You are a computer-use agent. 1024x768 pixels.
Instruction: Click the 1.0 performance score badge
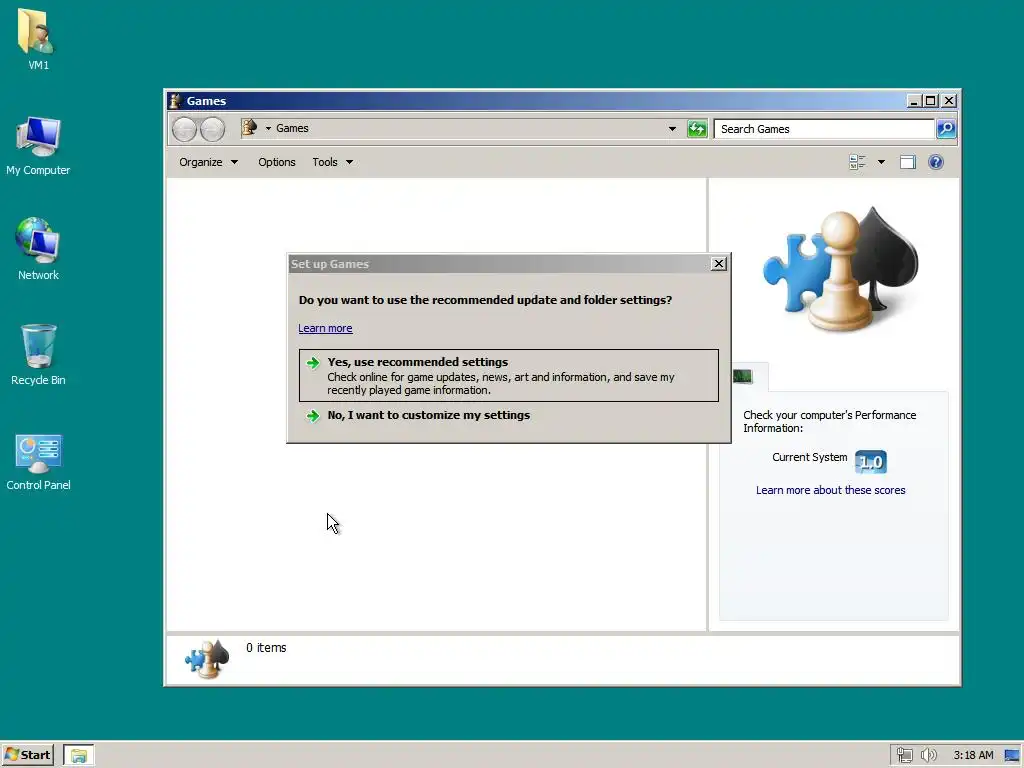click(x=871, y=462)
